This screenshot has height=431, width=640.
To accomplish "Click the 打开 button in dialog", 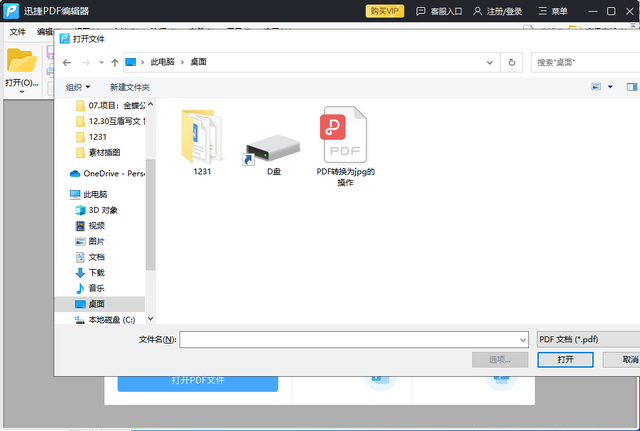I will pyautogui.click(x=565, y=360).
